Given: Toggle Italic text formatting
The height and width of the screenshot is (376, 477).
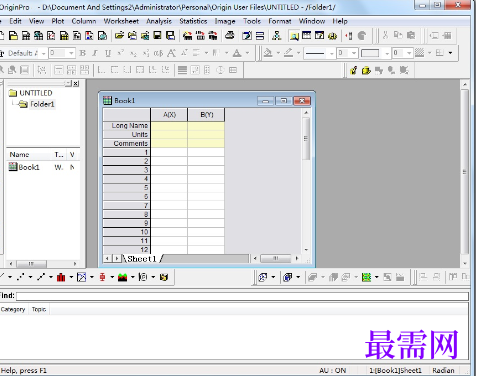Looking at the screenshot, I should click(95, 53).
